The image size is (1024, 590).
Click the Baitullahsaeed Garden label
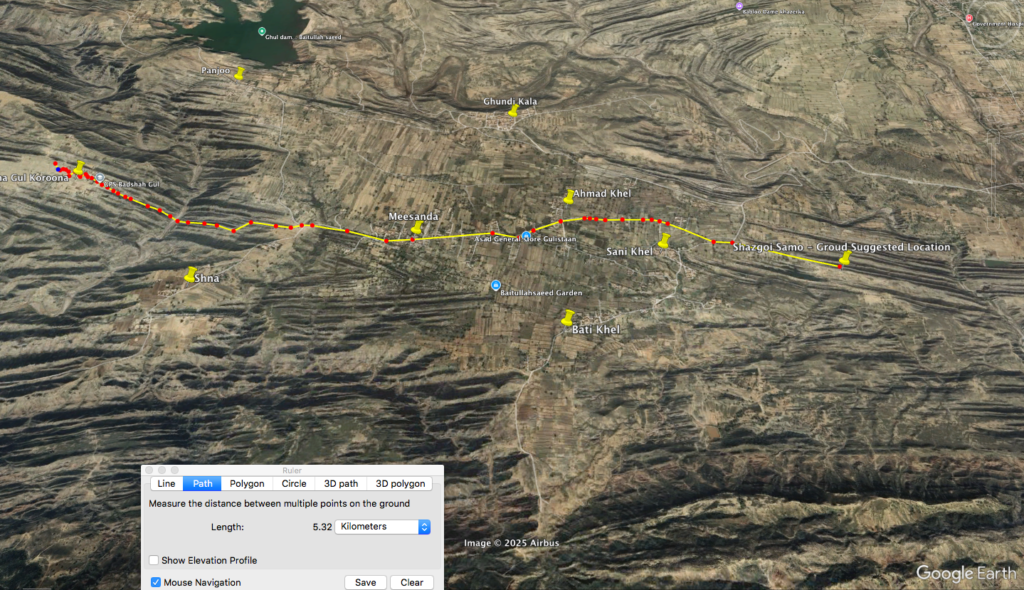click(541, 293)
